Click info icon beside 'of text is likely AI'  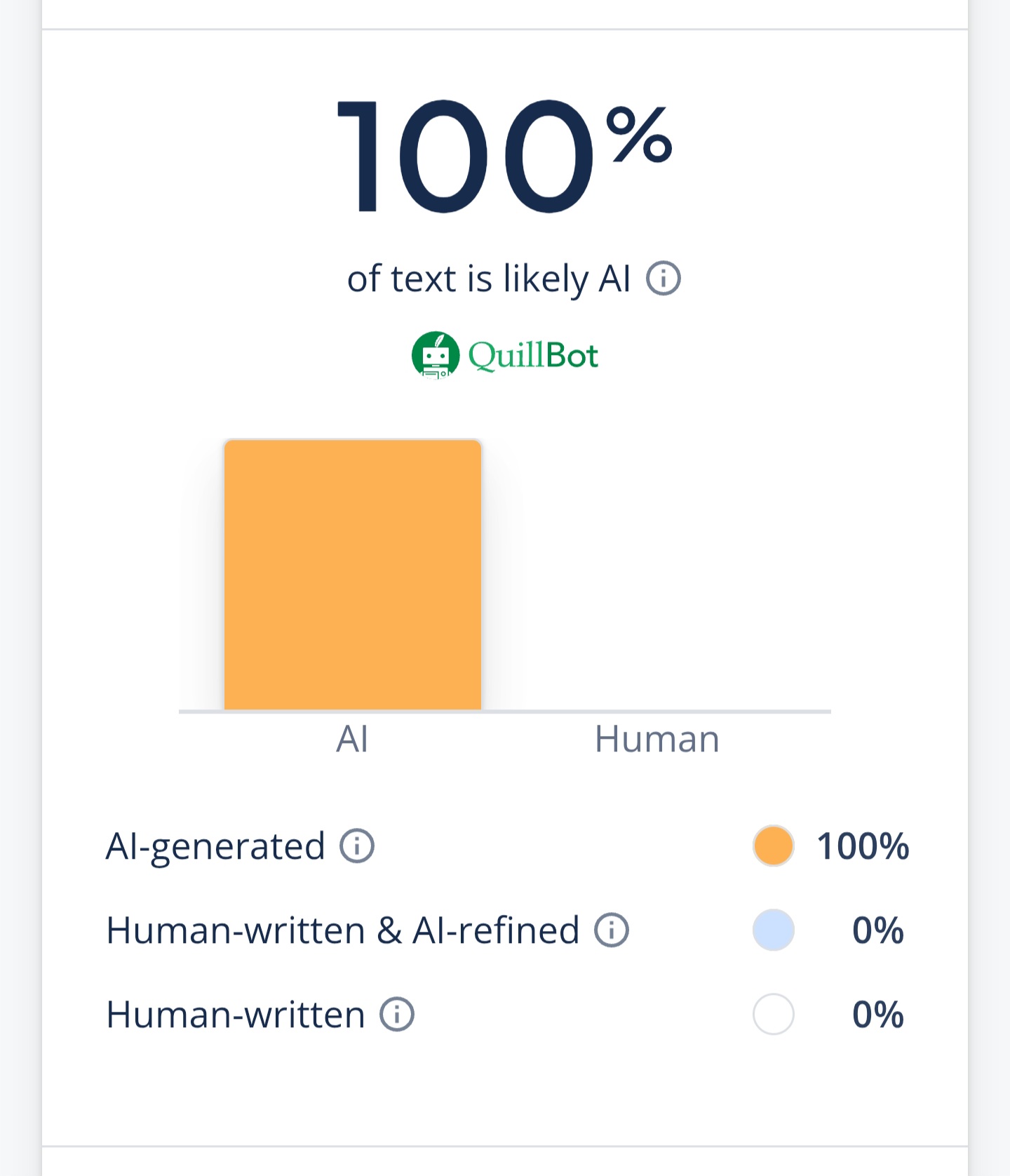pos(663,279)
